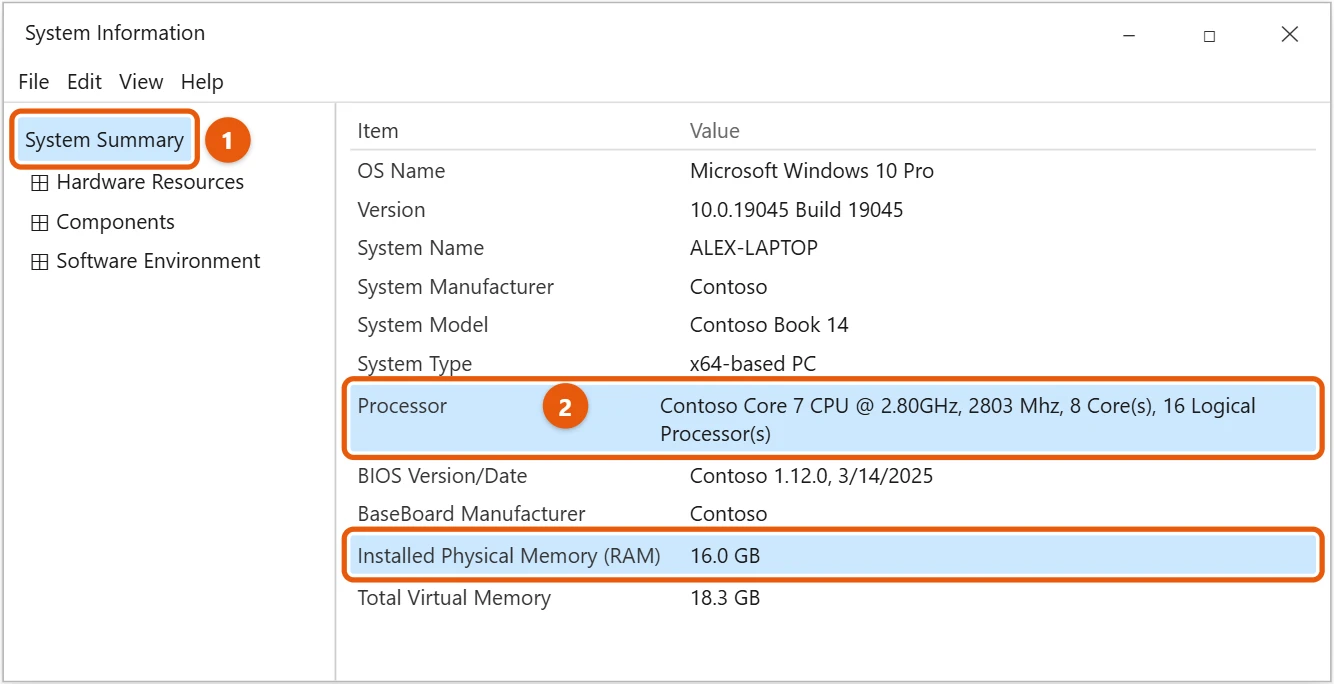
Task: Select the System Type row label
Action: pos(414,364)
